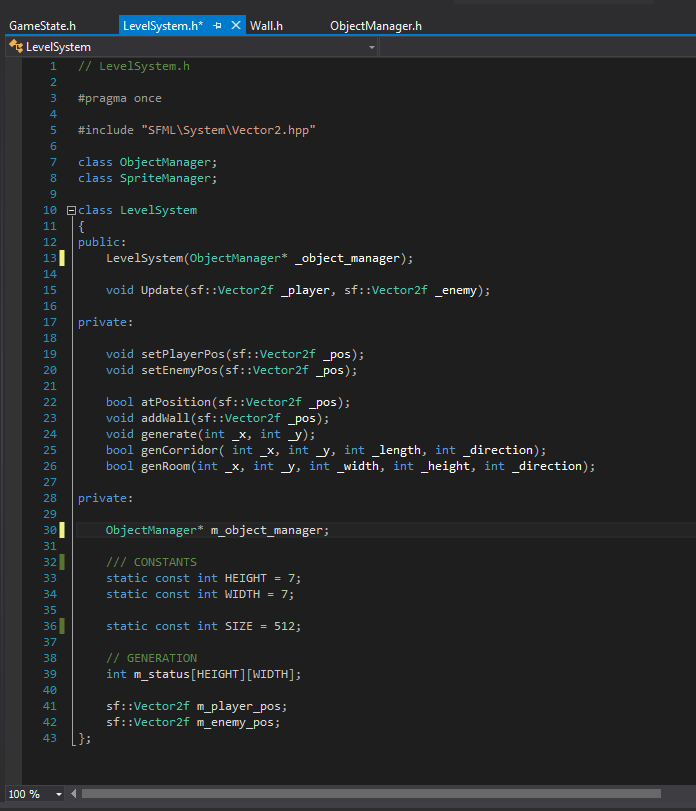Switch to the GameState.h tab
Screen dimensions: 696x811
(42, 25)
